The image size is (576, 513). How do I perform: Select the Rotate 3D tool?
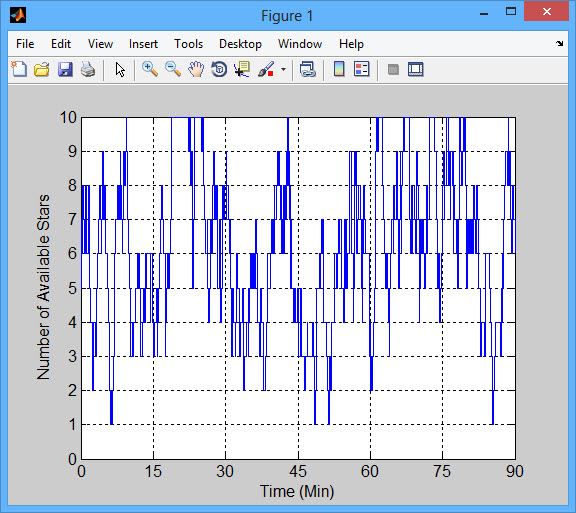pos(219,69)
